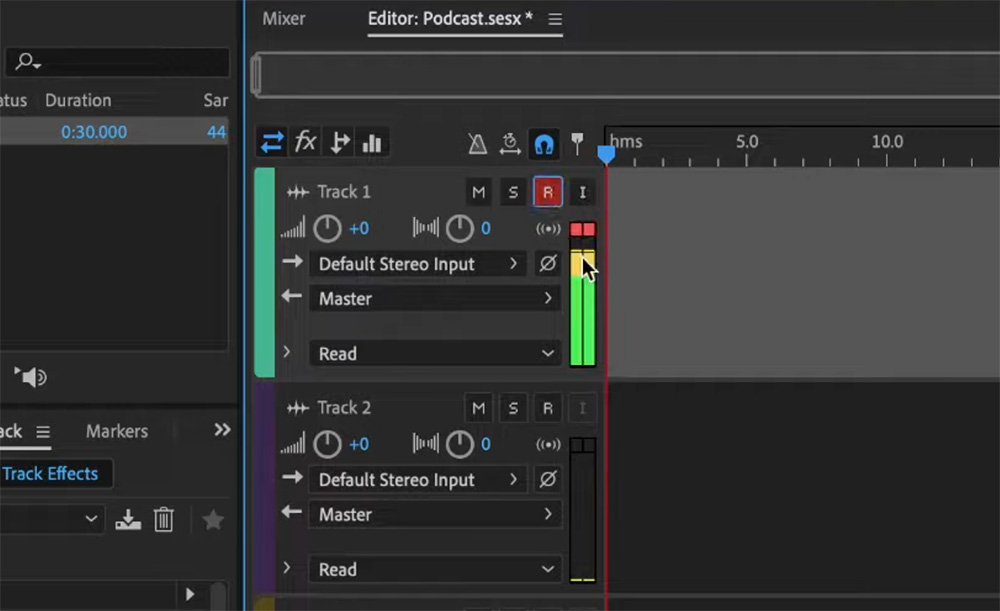1000x611 pixels.
Task: Click the blue playhead marker
Action: pos(606,154)
